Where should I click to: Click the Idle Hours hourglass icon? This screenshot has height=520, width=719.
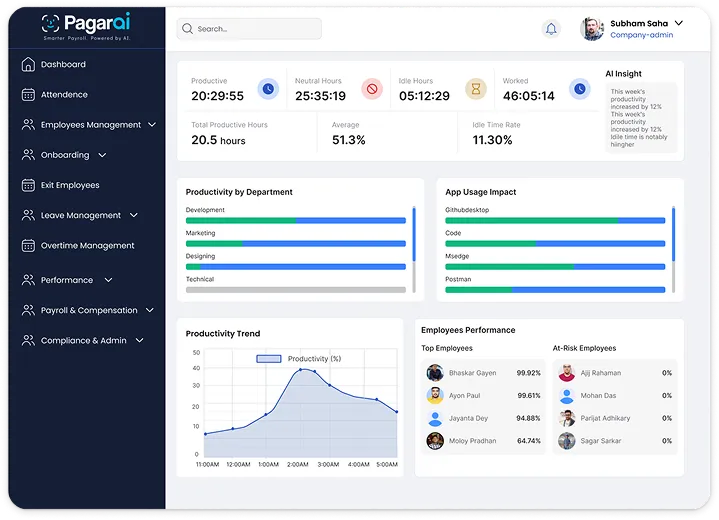(476, 89)
